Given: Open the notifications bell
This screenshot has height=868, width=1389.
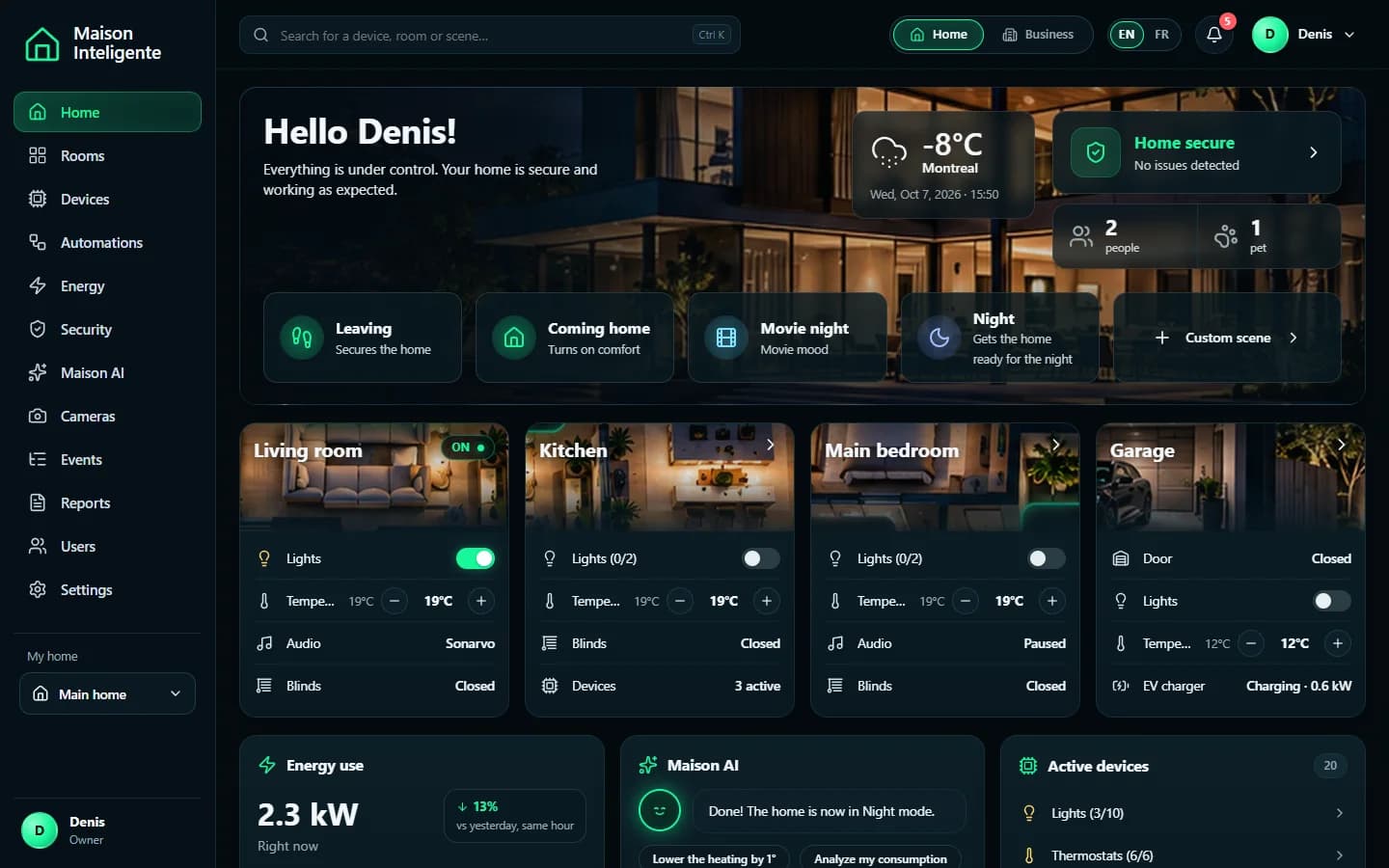Looking at the screenshot, I should (x=1214, y=35).
